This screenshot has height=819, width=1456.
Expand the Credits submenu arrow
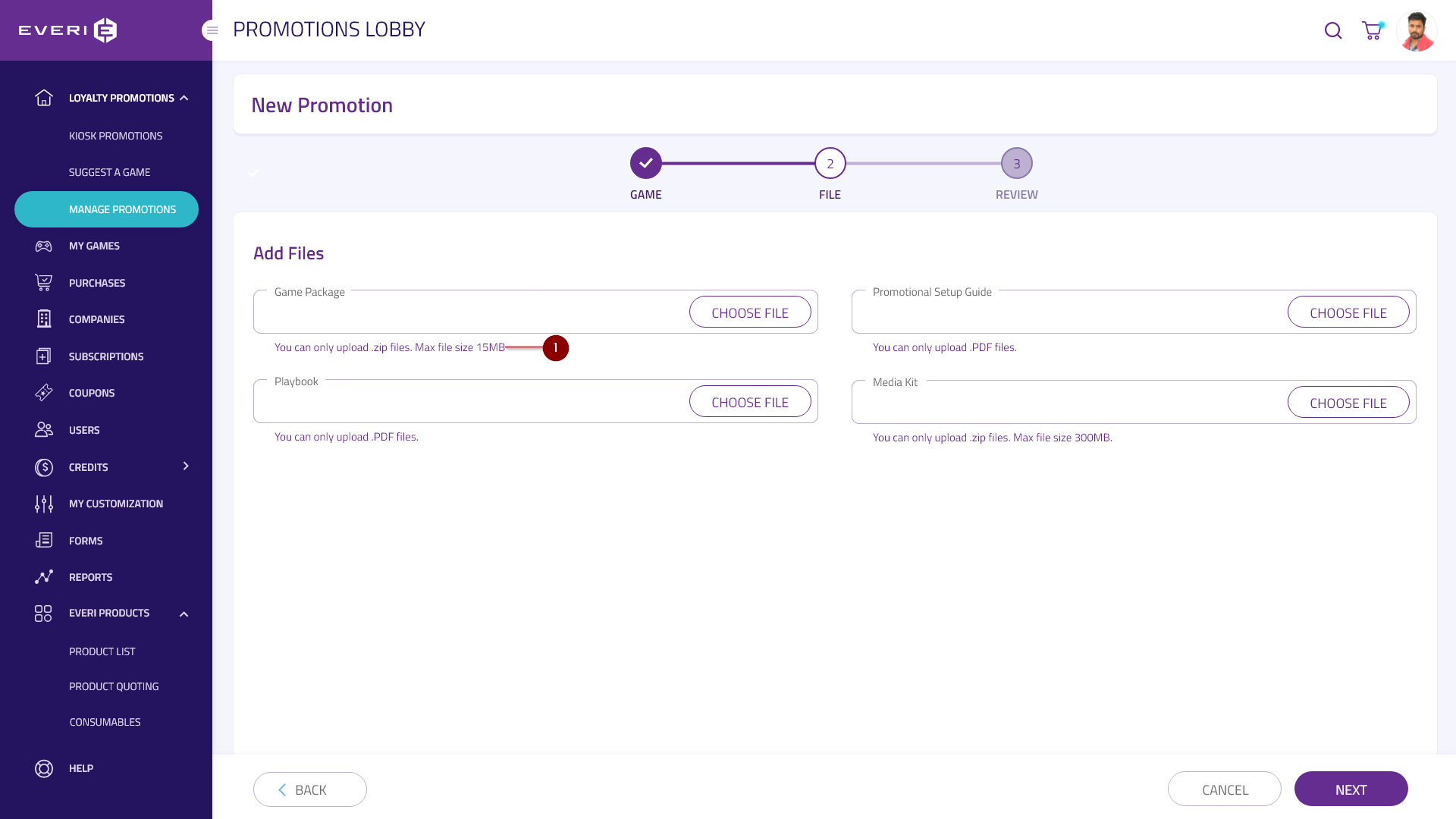tap(186, 466)
